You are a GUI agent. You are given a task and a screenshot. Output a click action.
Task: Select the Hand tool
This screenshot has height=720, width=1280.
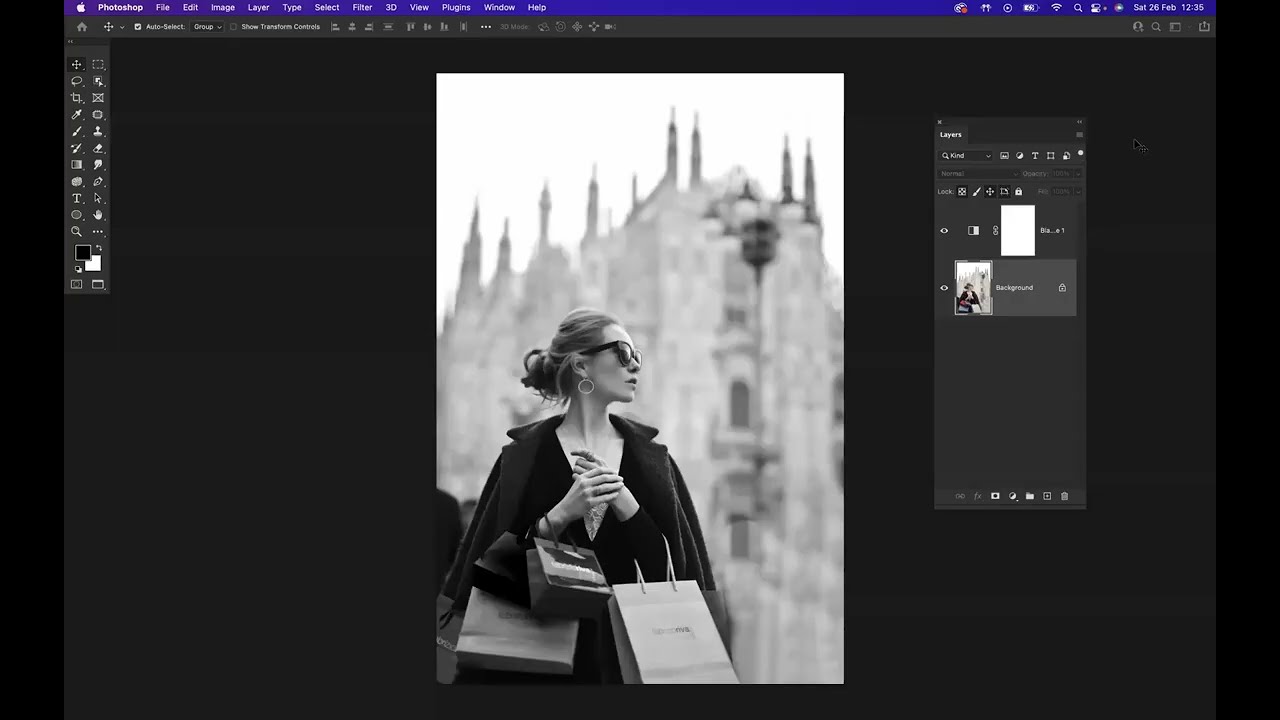pos(98,215)
